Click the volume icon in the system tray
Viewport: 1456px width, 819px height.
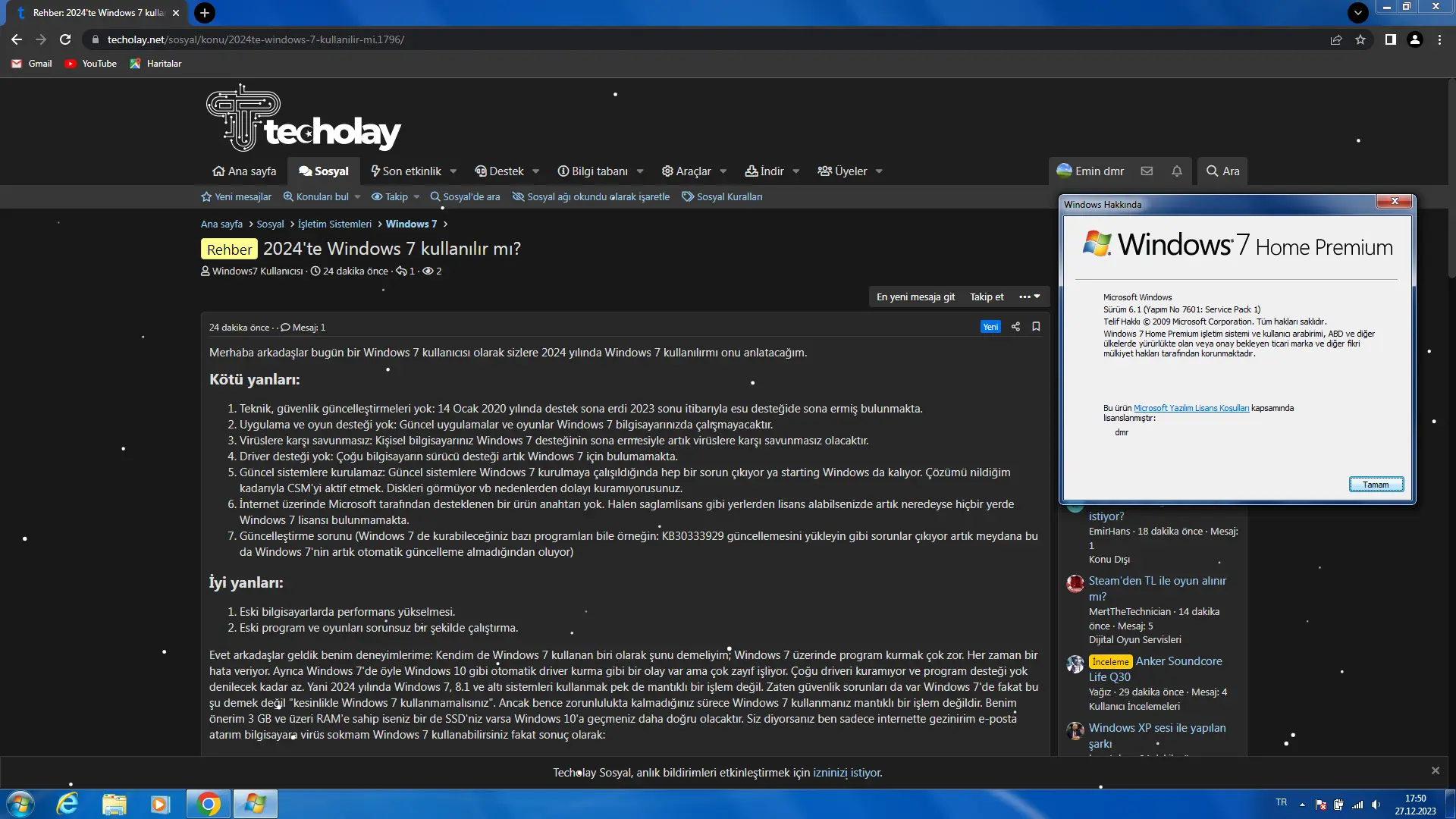coord(1376,805)
